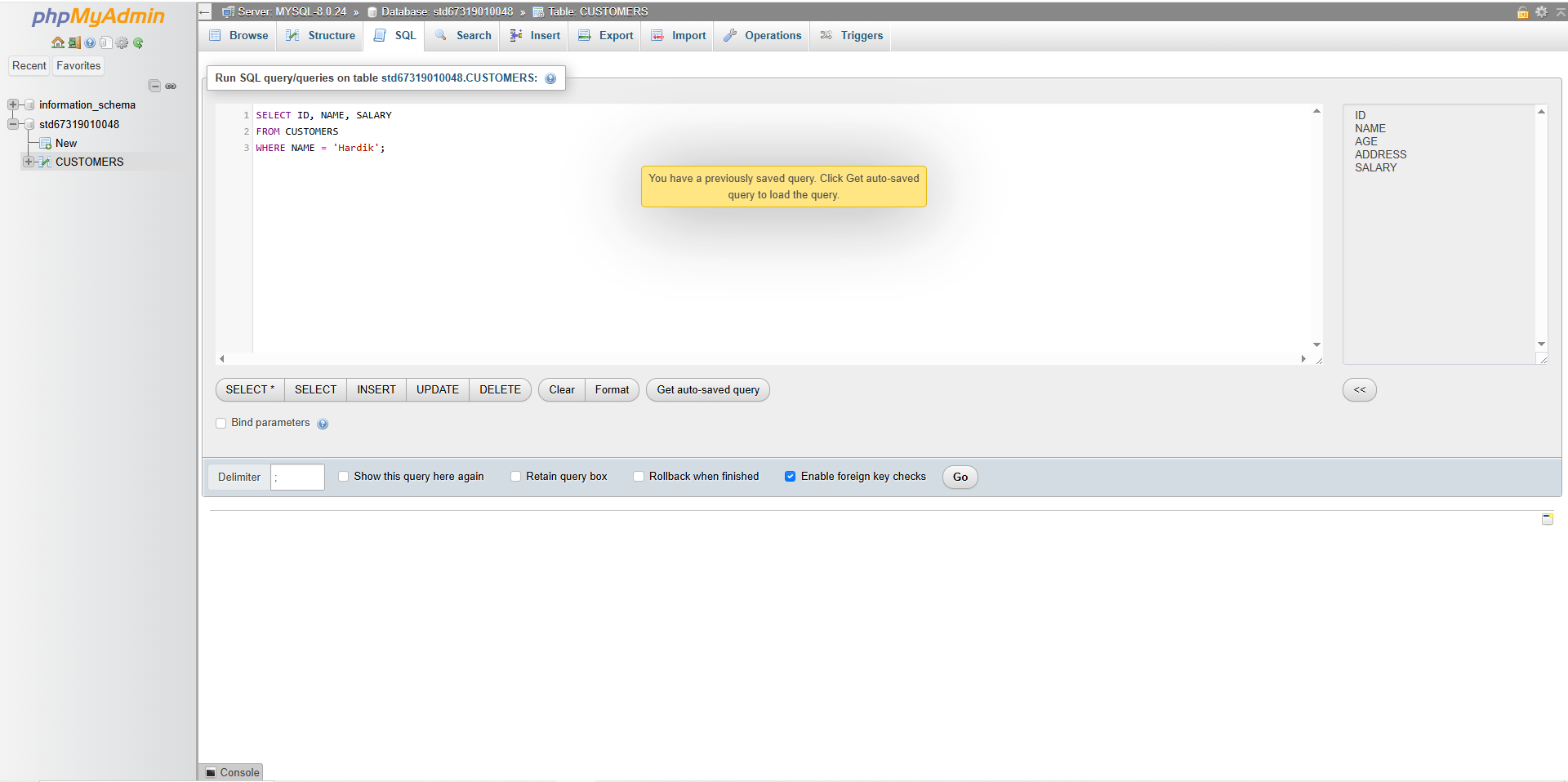Open navigation panel settings gear icon
The image size is (1568, 782).
coord(122,42)
